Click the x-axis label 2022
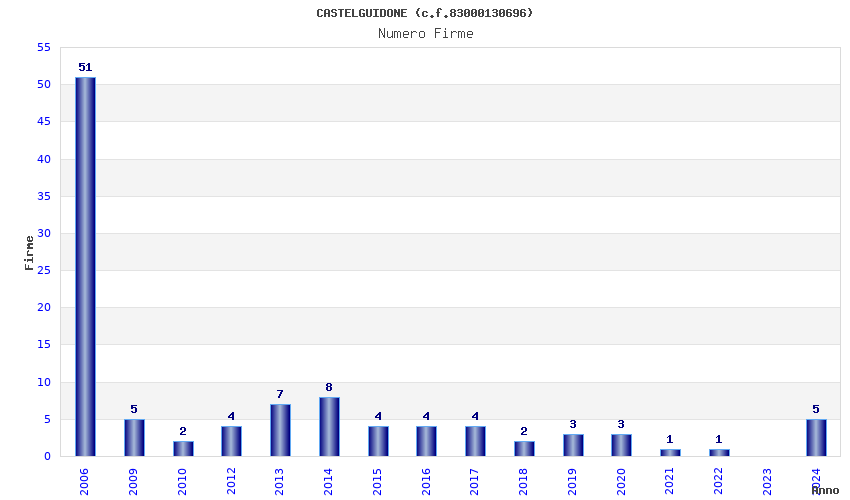Image resolution: width=850 pixels, height=500 pixels. click(x=718, y=482)
